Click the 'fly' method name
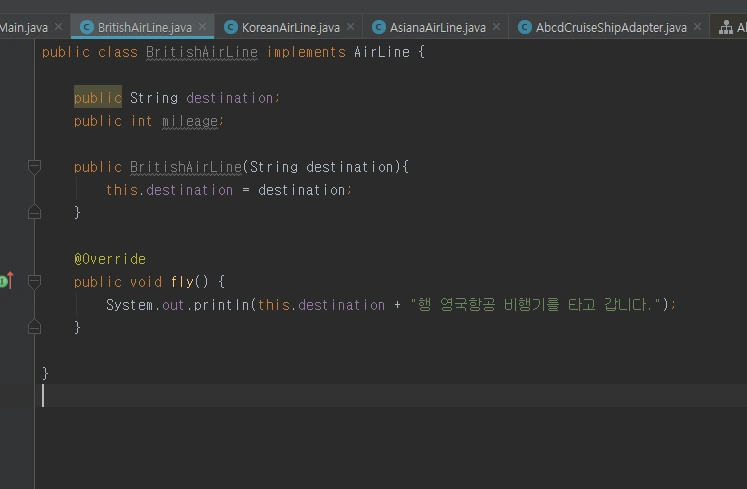This screenshot has width=747, height=489. [182, 282]
